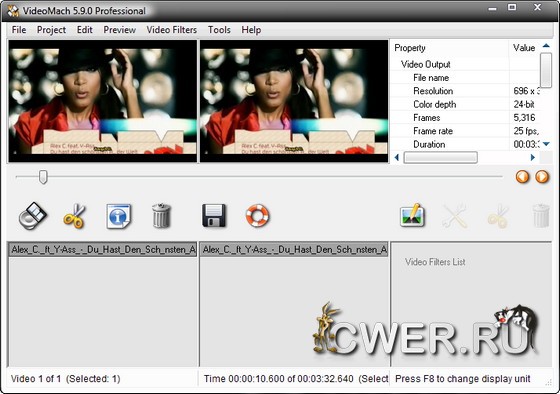Open the lifebuoy help icon
This screenshot has height=394, width=560.
coord(257,215)
